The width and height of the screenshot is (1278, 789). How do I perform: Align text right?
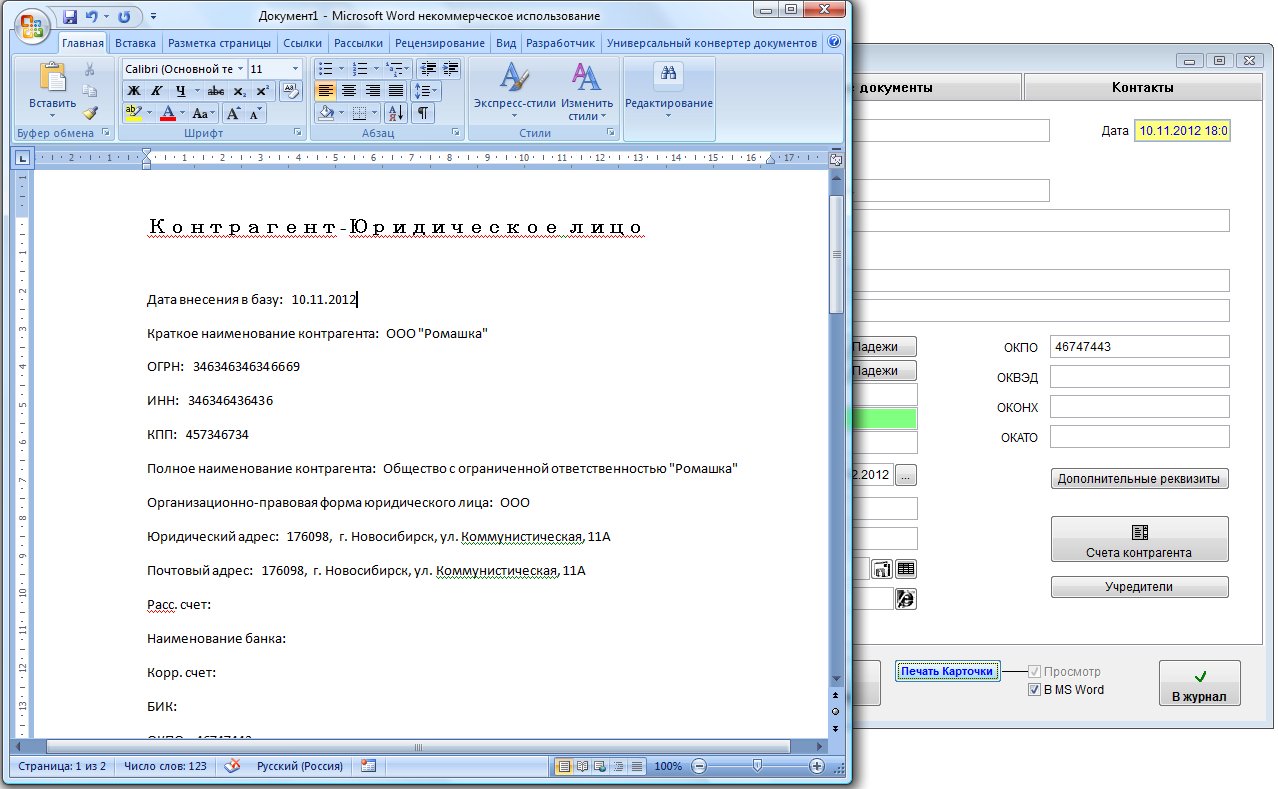click(x=371, y=91)
